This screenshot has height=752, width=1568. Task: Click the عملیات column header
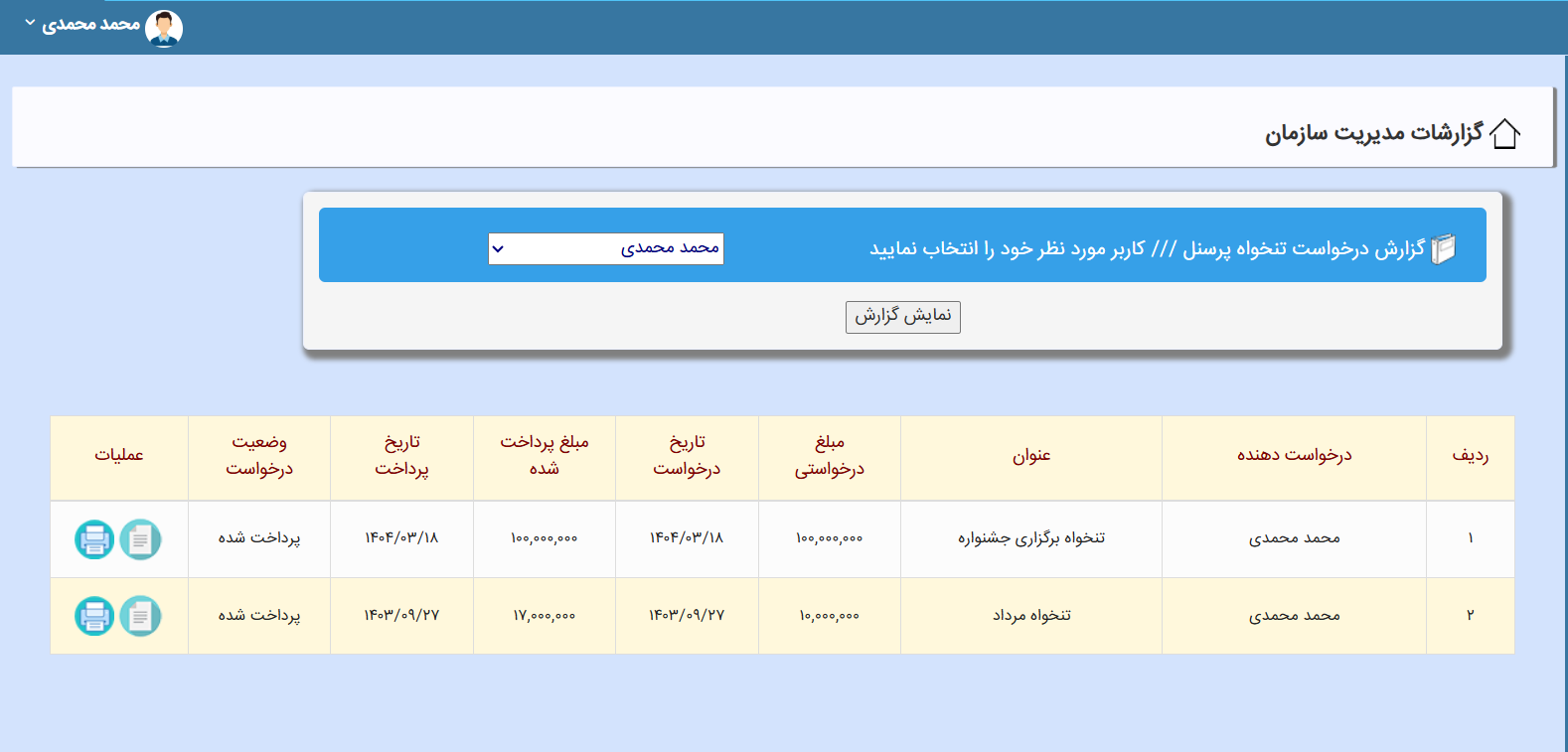[119, 455]
